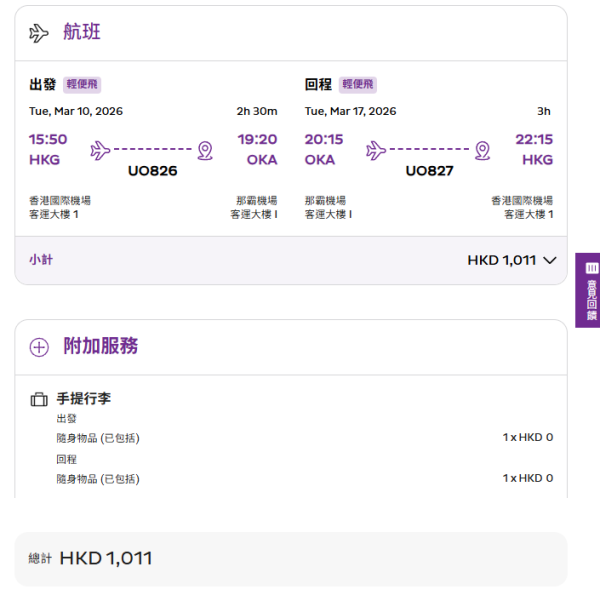This screenshot has height=601, width=600.
Task: Click departure time 15:50
Action: pyautogui.click(x=48, y=139)
